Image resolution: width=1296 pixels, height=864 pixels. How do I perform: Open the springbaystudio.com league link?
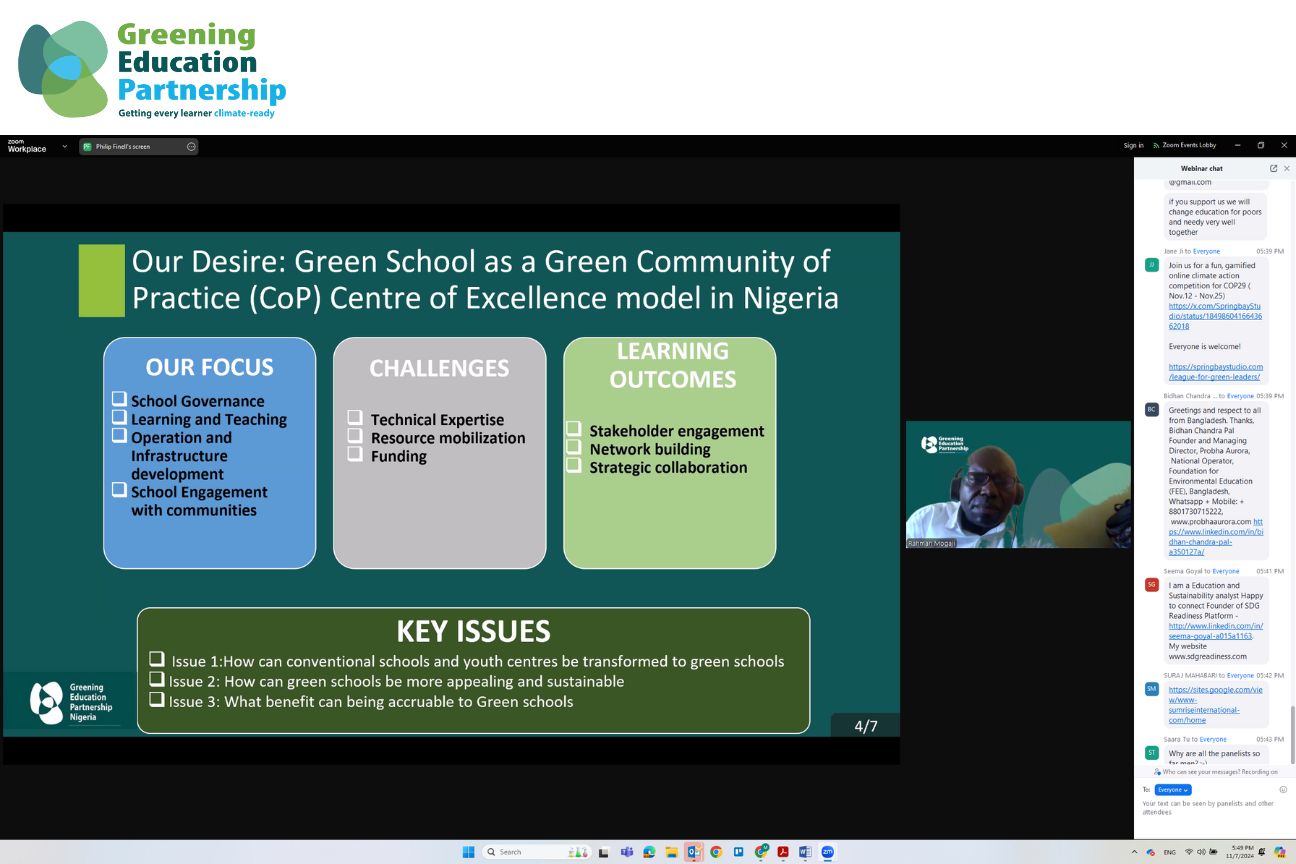click(1215, 372)
